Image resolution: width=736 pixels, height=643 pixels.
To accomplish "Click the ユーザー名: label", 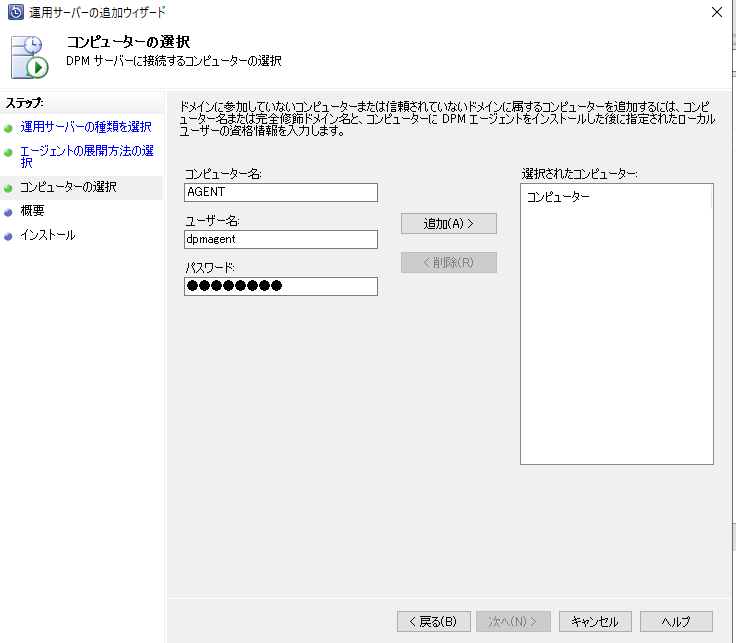I will click(212, 221).
